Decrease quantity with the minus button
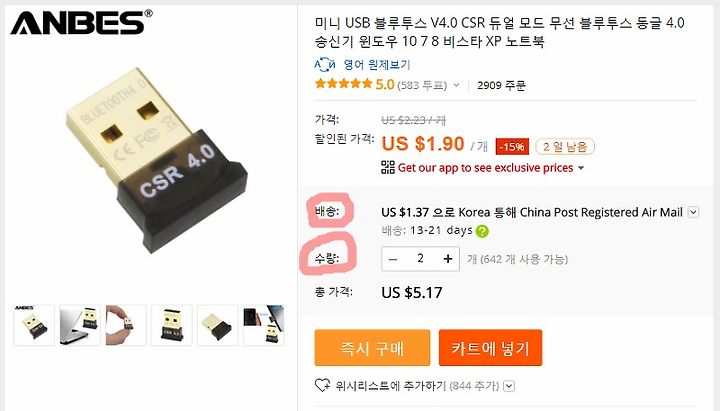720x411 pixels. point(393,259)
